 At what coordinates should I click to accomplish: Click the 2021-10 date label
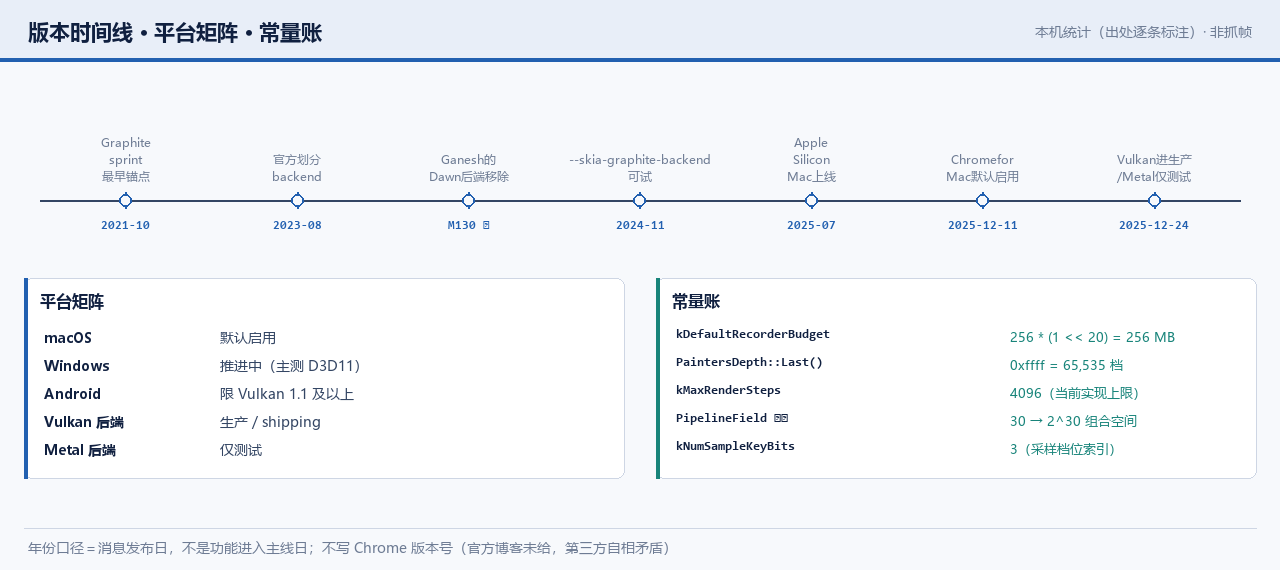pyautogui.click(x=125, y=225)
